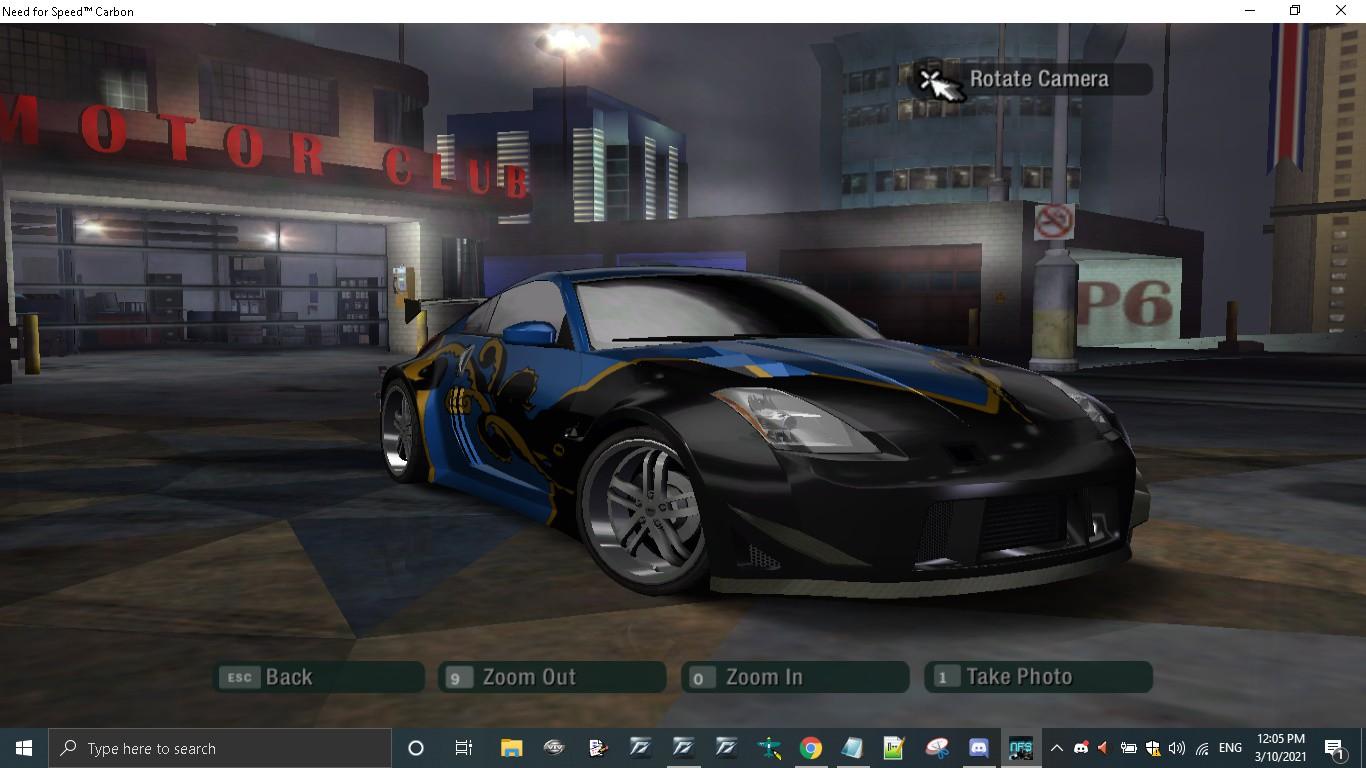1366x768 pixels.
Task: Launch Google Chrome from the taskbar
Action: (810, 748)
